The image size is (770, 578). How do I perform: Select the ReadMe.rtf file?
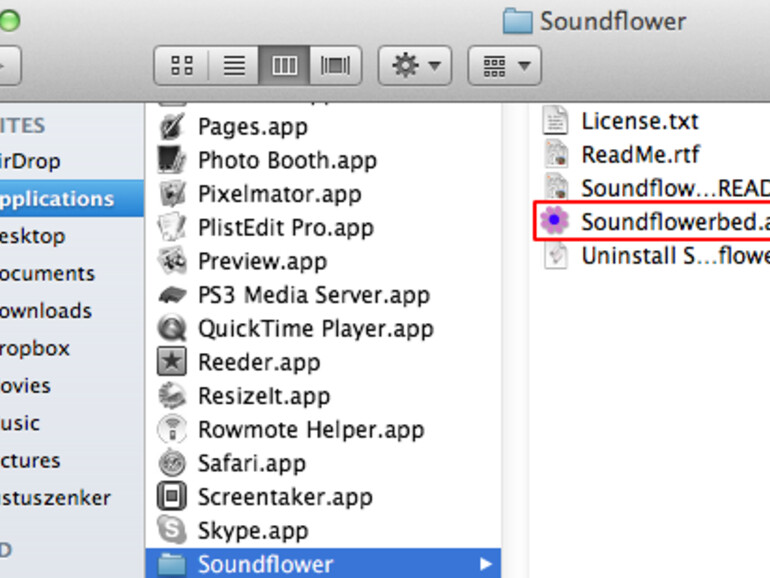click(x=640, y=154)
